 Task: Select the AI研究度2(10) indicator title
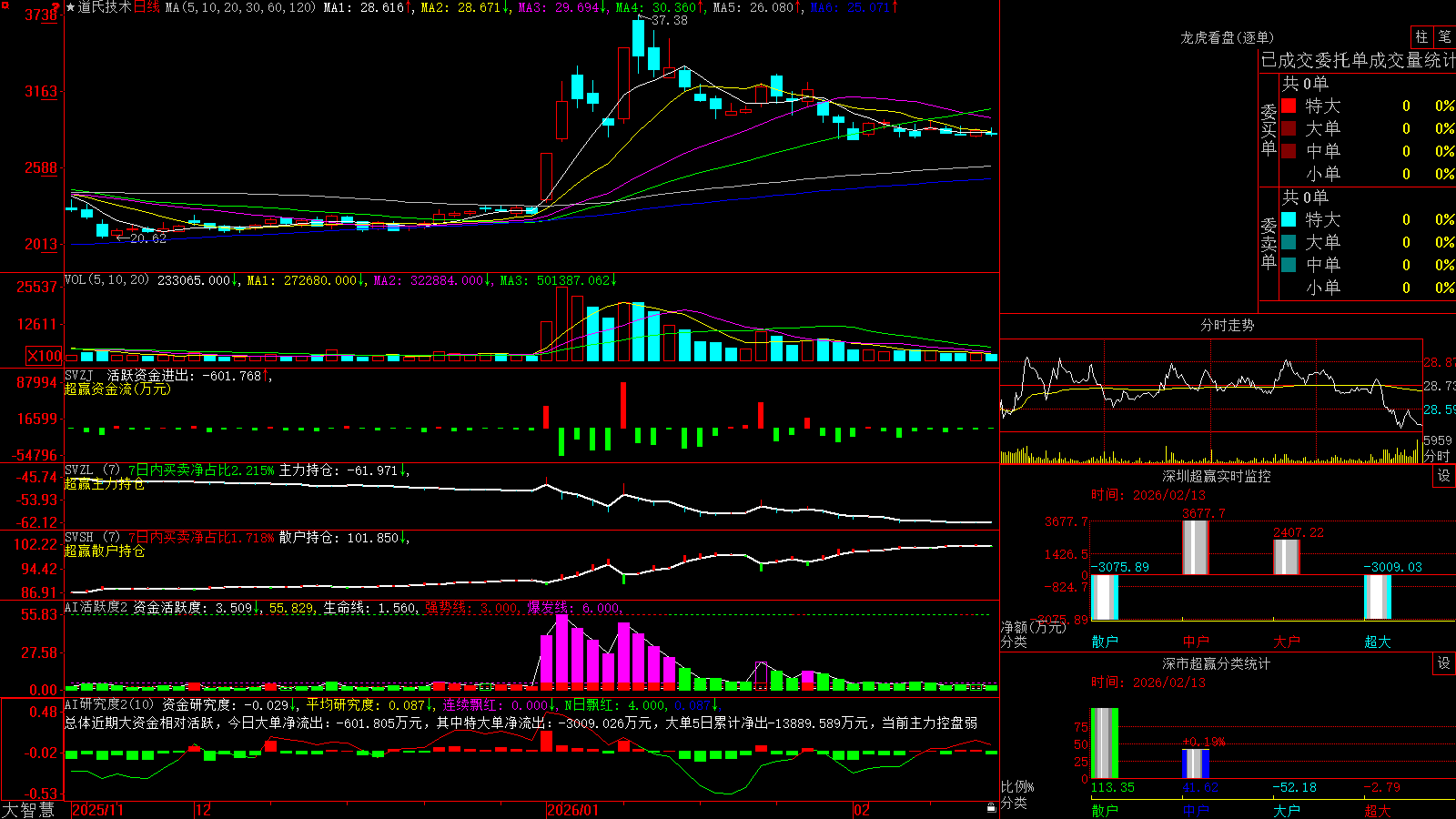[109, 704]
